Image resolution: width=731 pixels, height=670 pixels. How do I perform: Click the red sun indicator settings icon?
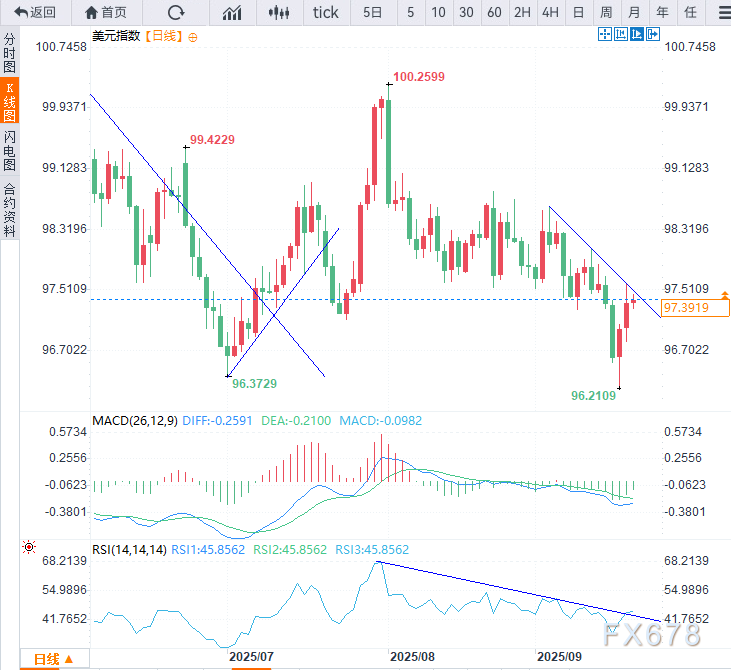point(28,548)
